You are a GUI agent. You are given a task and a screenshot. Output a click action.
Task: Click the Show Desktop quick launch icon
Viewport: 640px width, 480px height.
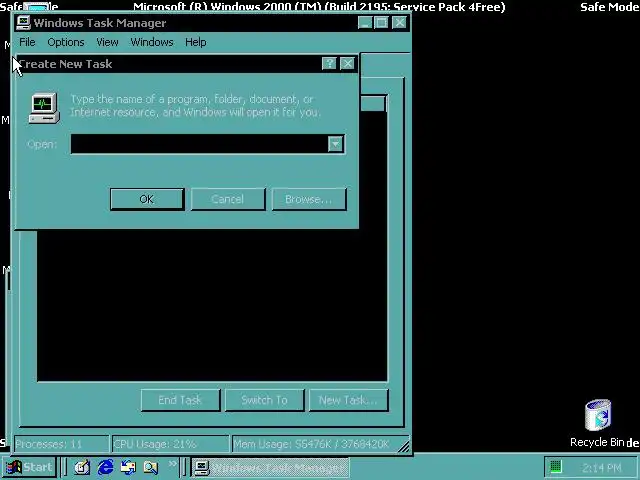[x=82, y=467]
